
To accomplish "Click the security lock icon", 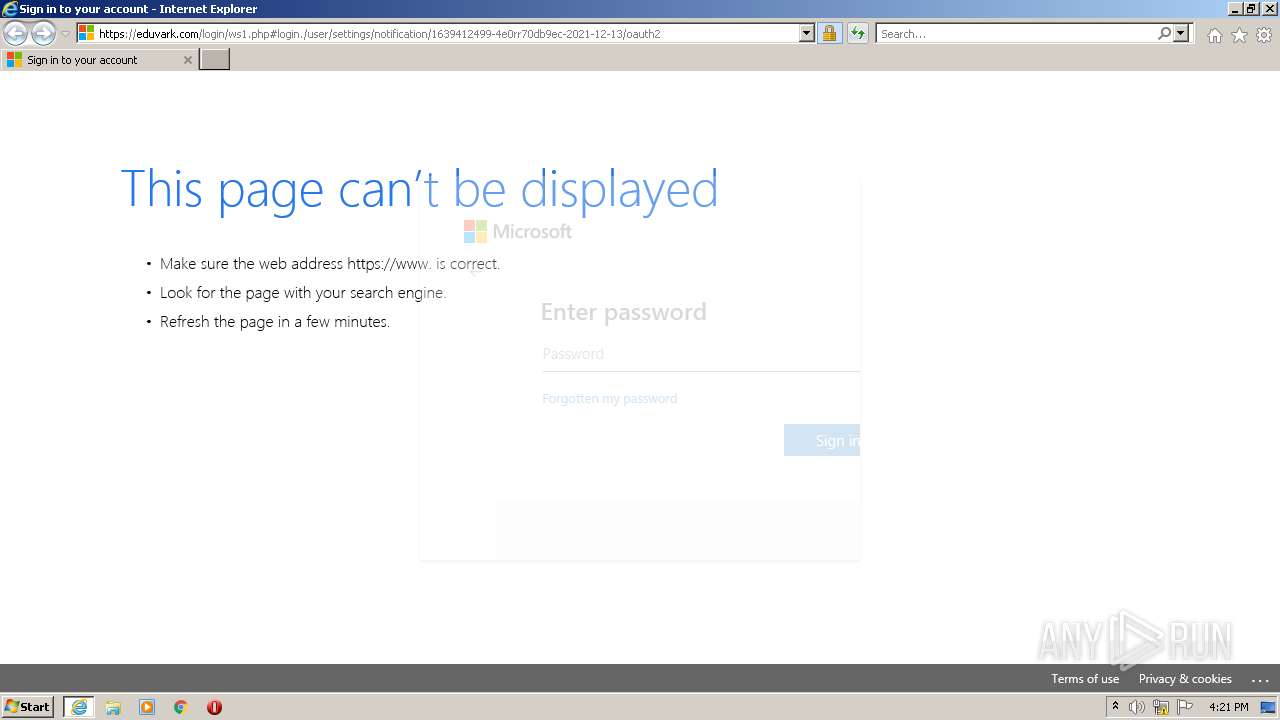I will tap(829, 33).
